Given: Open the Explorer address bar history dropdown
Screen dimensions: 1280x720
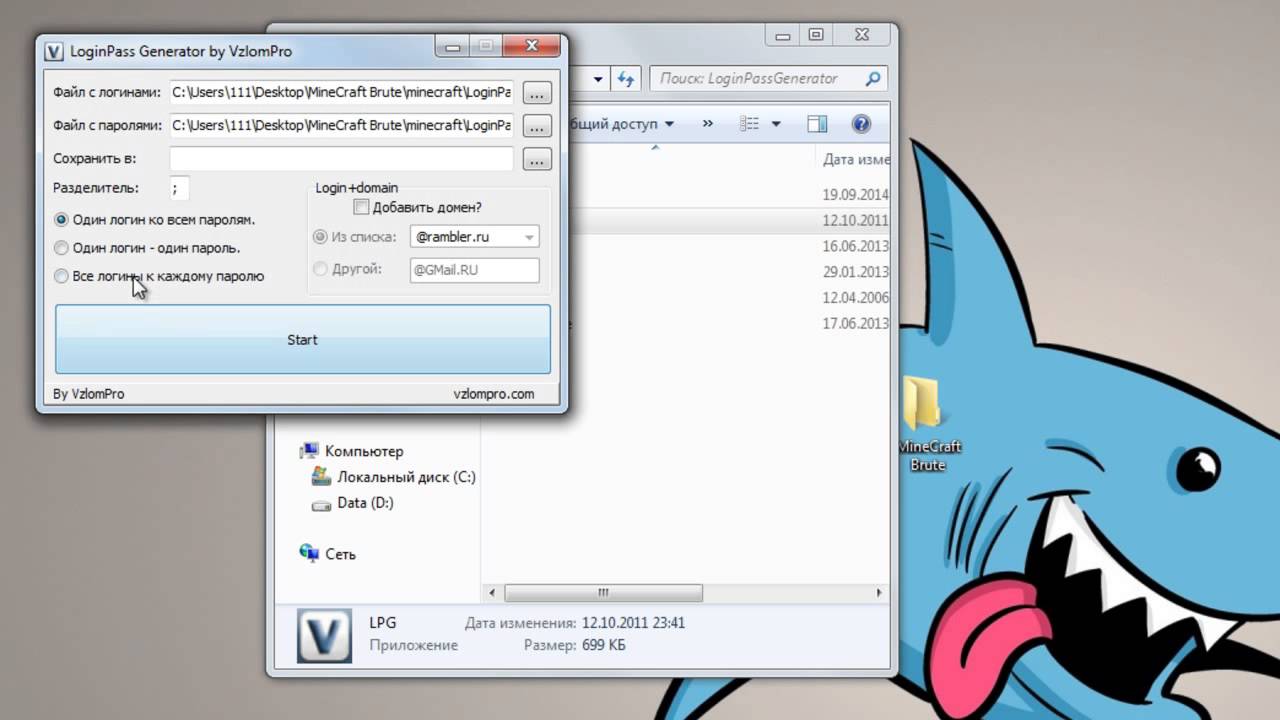Looking at the screenshot, I should tap(598, 79).
